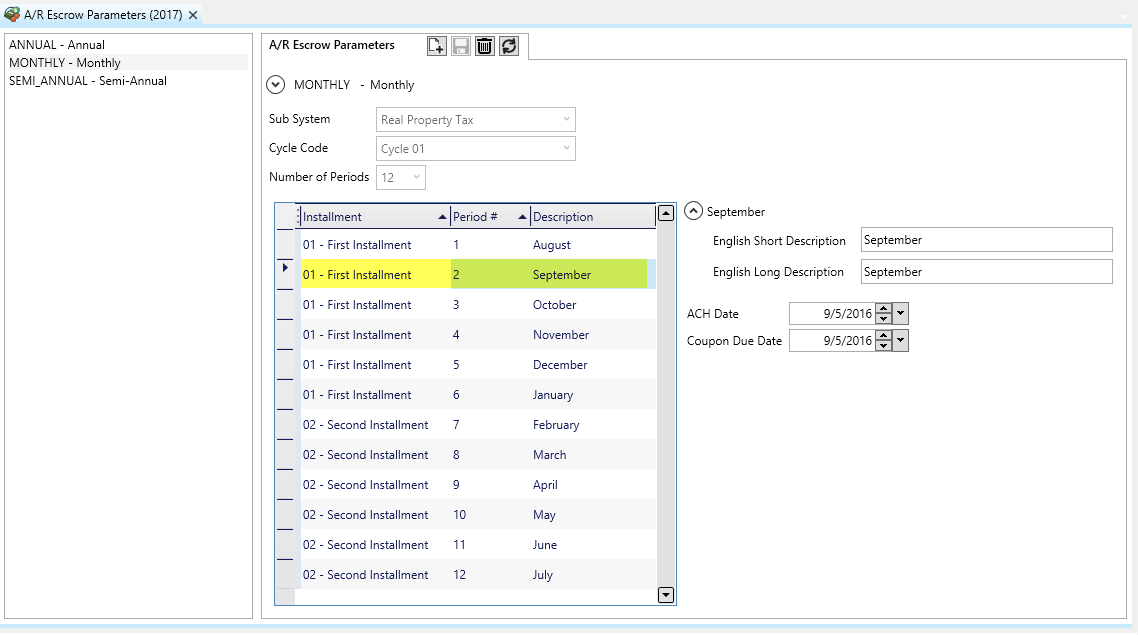Open the Sub System dropdown

tap(566, 120)
